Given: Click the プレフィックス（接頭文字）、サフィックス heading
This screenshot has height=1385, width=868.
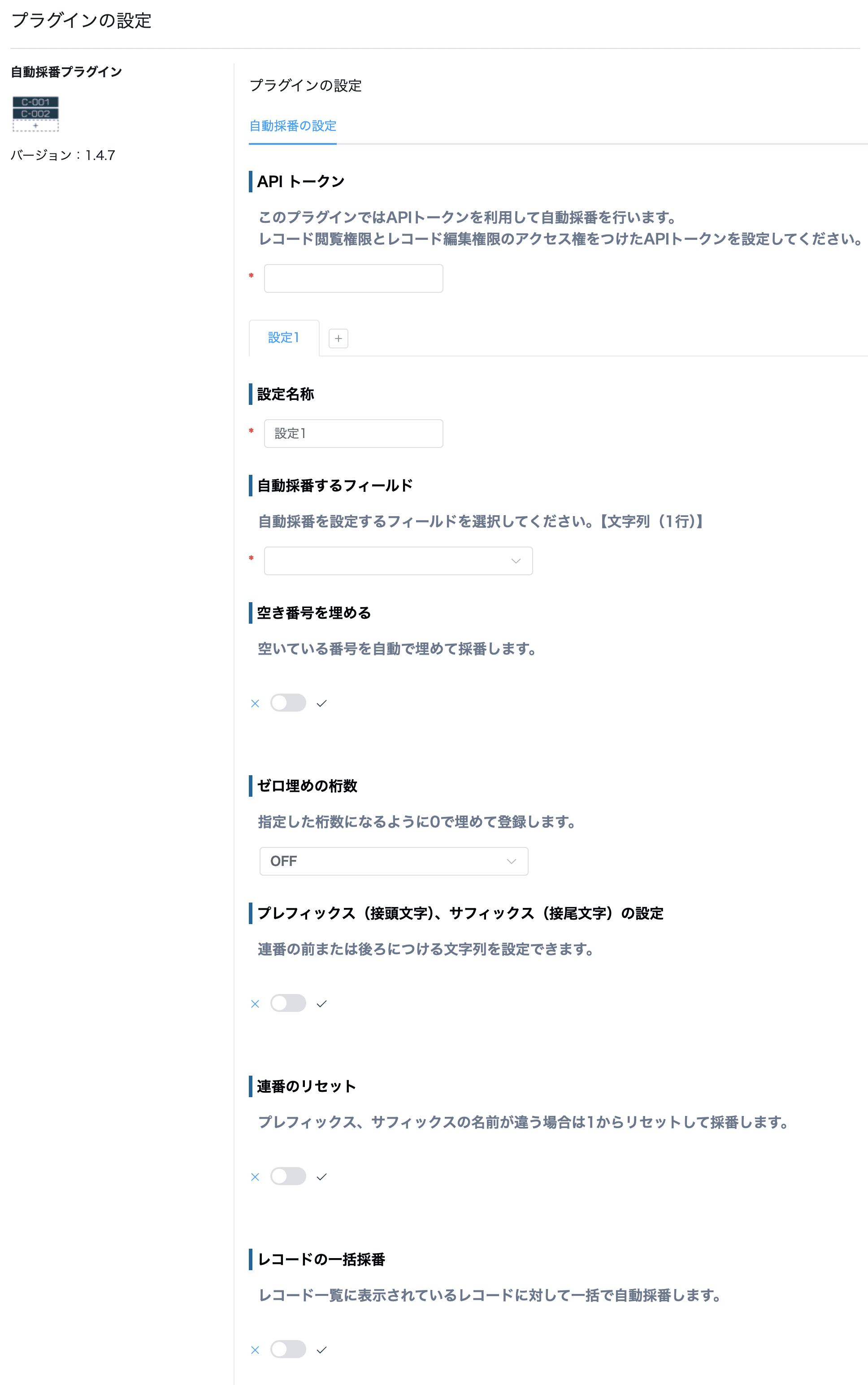Looking at the screenshot, I should point(460,913).
